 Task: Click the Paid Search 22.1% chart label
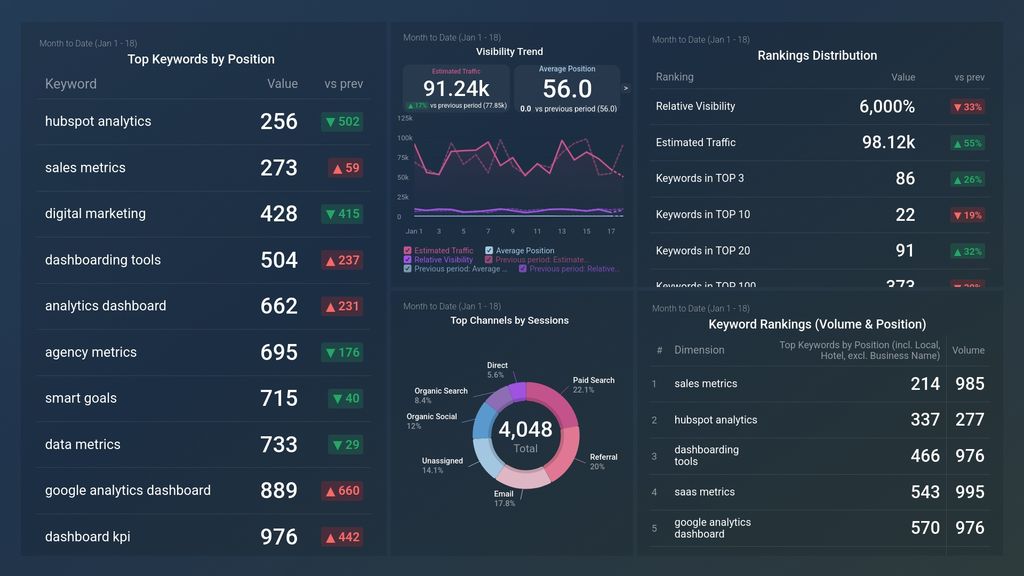coord(593,385)
